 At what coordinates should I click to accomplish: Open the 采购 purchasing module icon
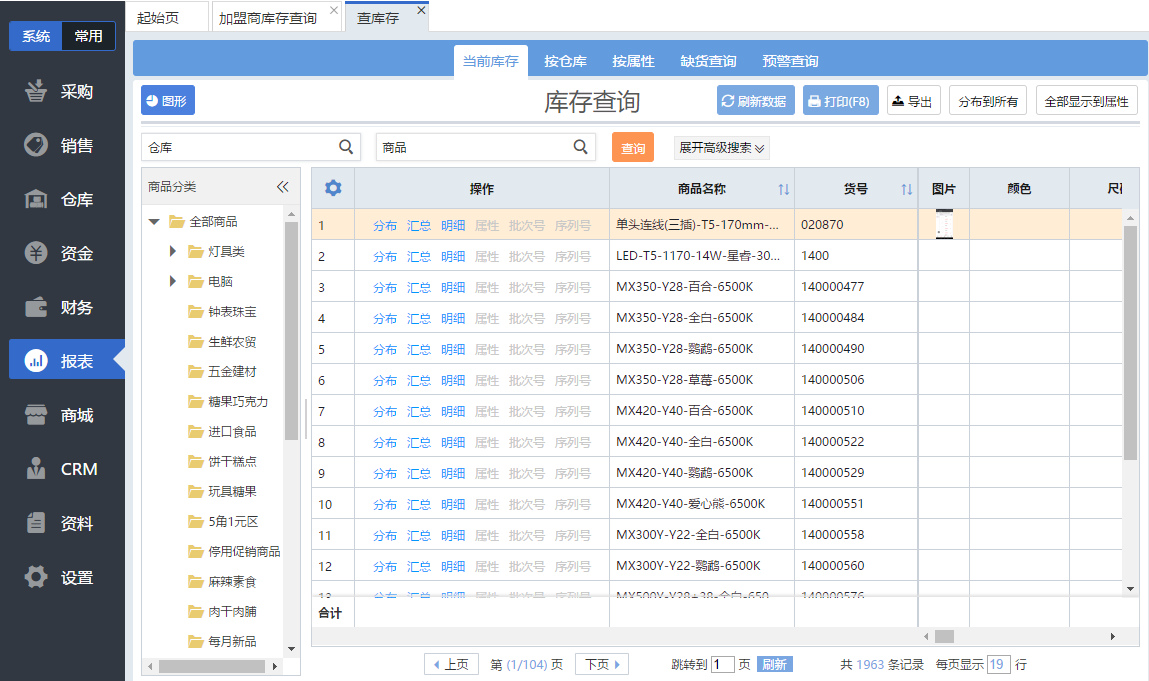(x=37, y=91)
